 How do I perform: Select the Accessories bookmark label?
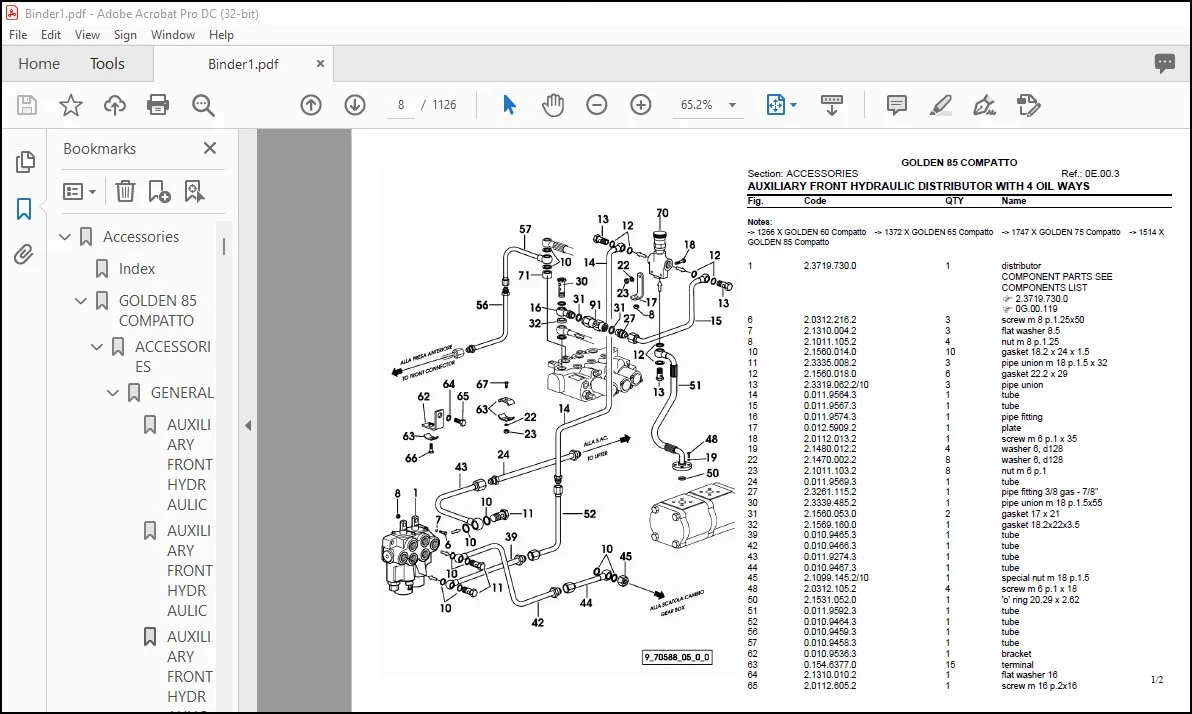pos(141,236)
